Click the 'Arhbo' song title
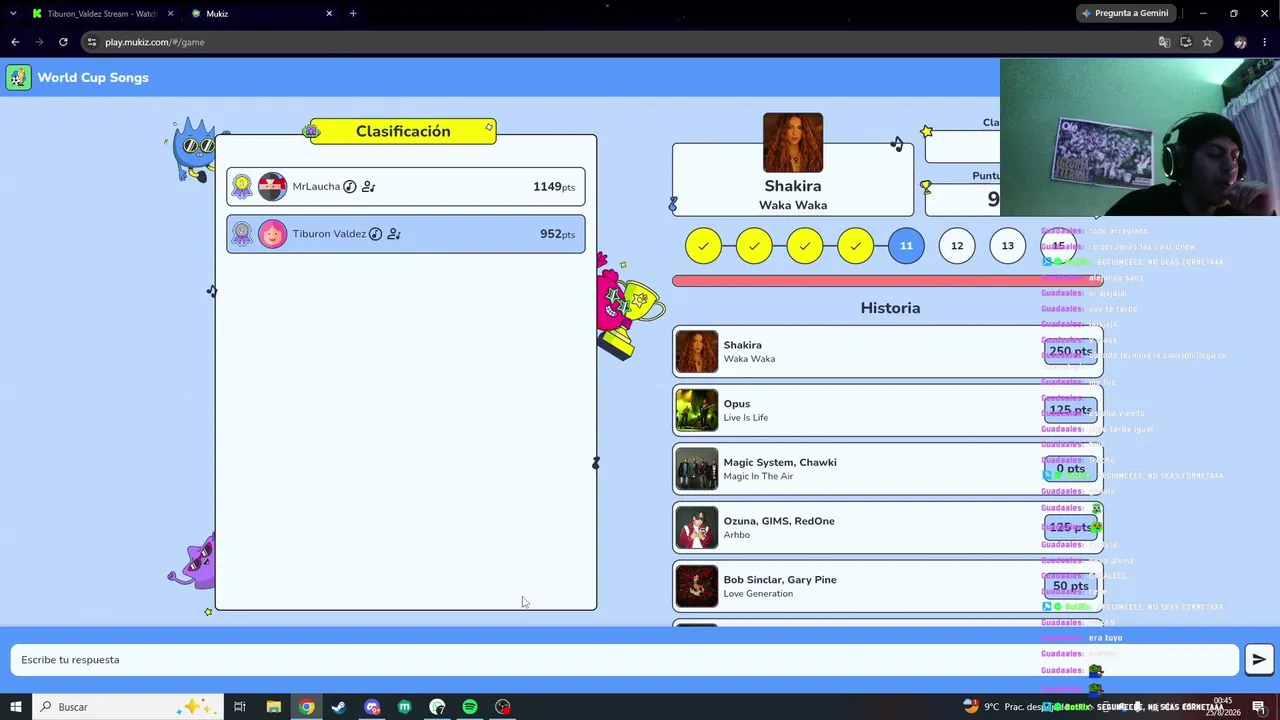 pyautogui.click(x=737, y=535)
